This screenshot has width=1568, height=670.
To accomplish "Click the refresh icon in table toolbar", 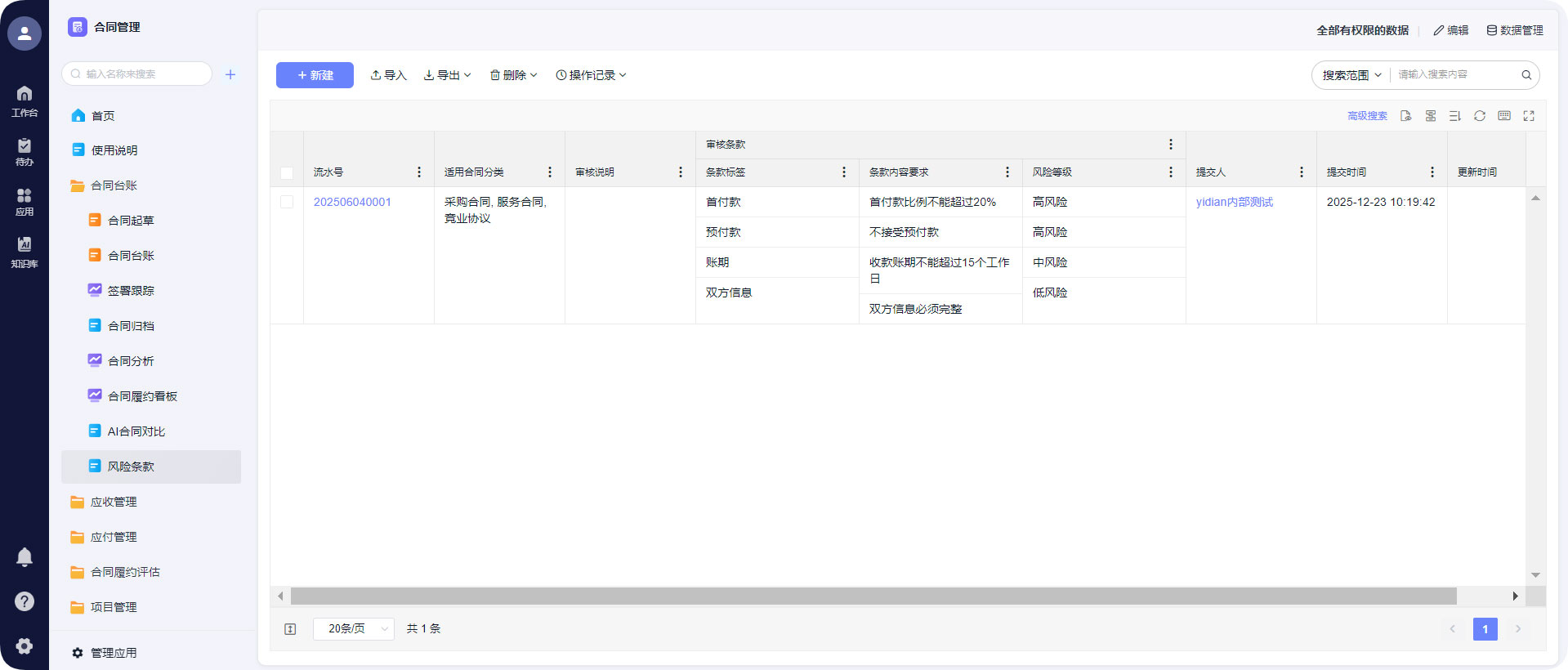I will tap(1479, 116).
